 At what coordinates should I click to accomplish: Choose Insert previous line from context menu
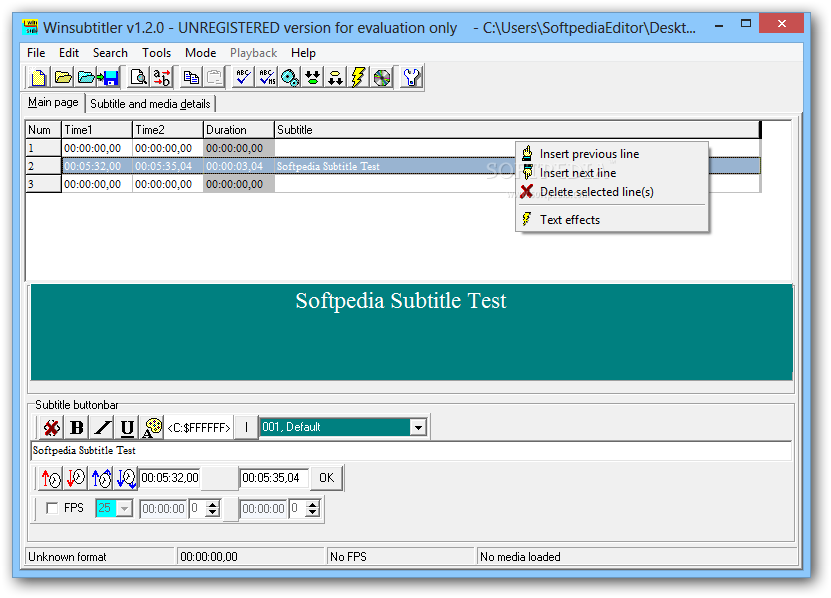pos(612,154)
